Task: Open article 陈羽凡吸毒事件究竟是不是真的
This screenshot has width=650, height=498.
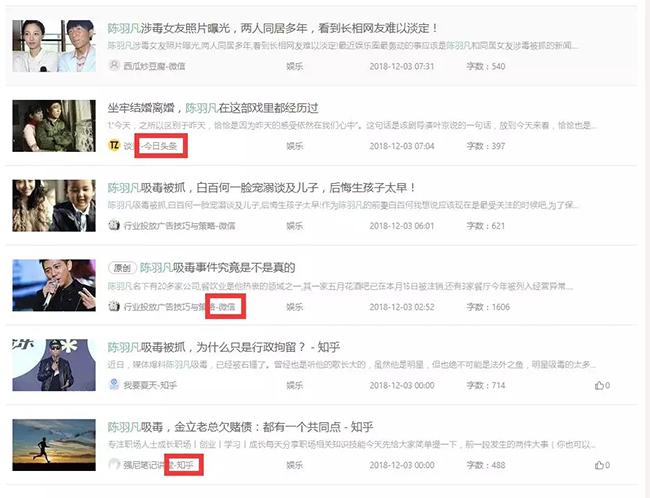Action: coord(218,267)
